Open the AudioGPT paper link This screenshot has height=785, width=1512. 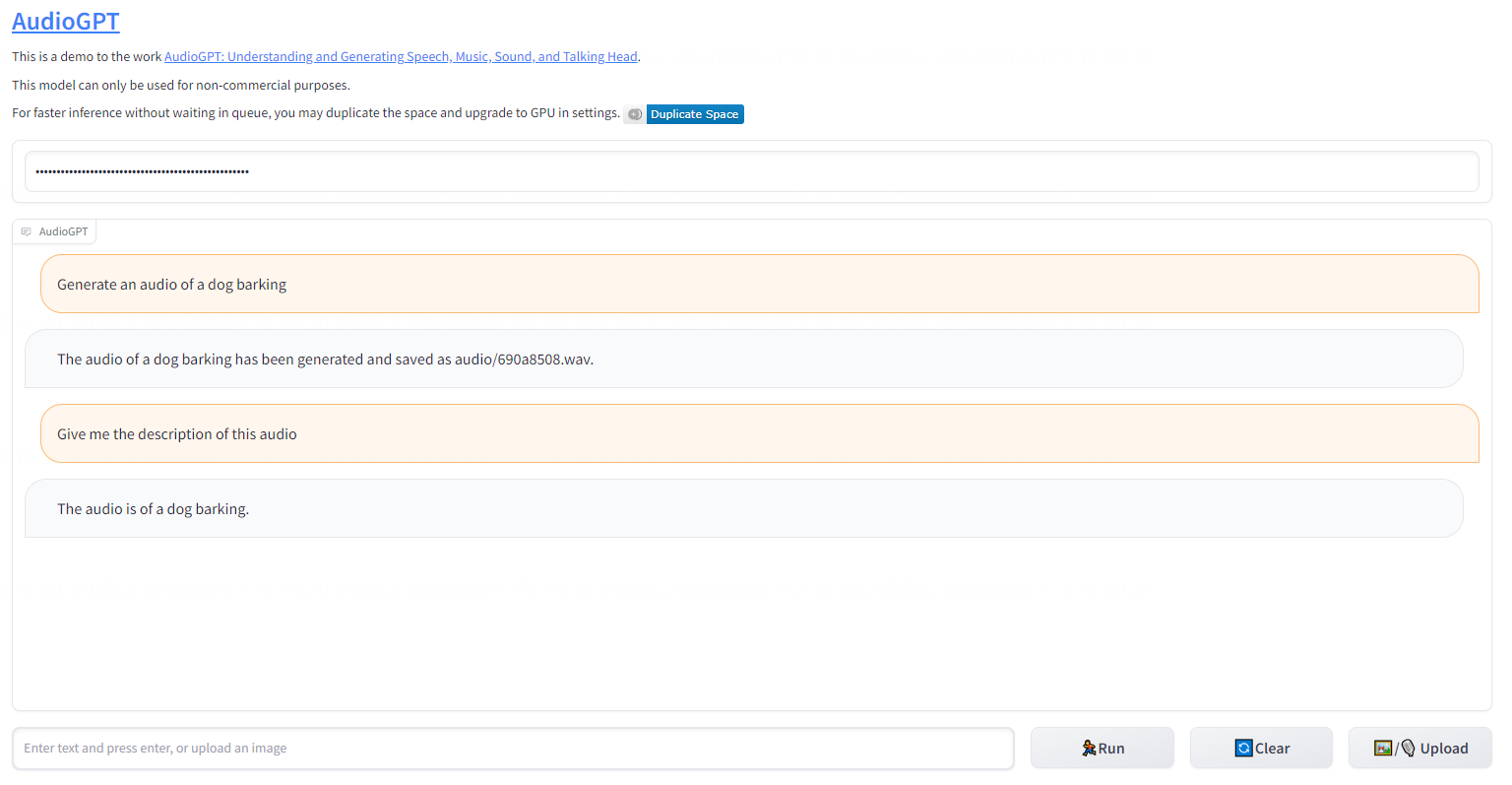coord(401,57)
